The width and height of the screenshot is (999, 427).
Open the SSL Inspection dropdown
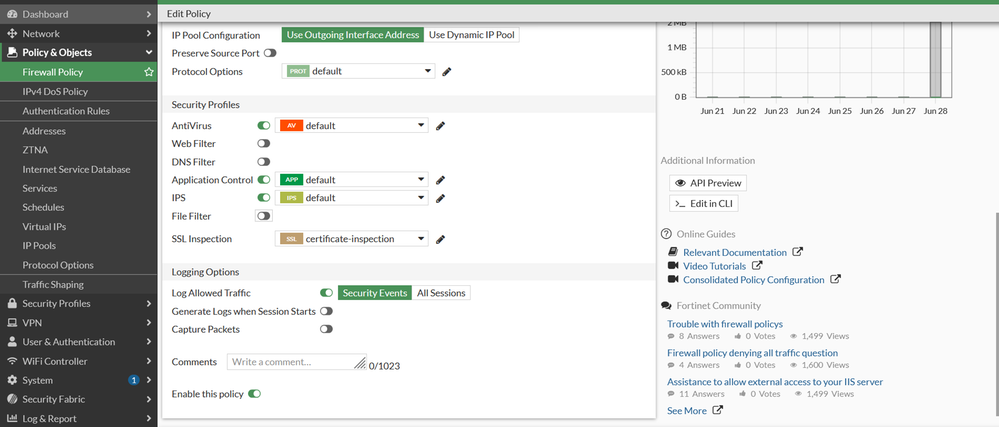(352, 239)
